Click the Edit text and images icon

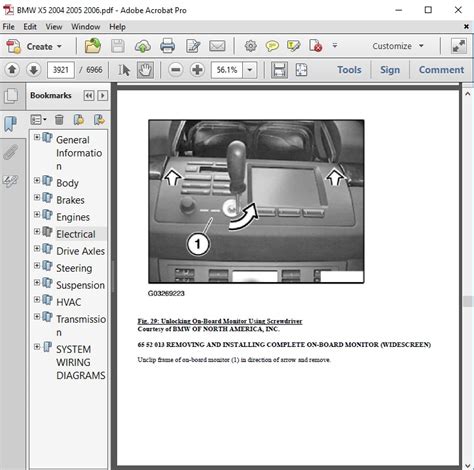(193, 46)
